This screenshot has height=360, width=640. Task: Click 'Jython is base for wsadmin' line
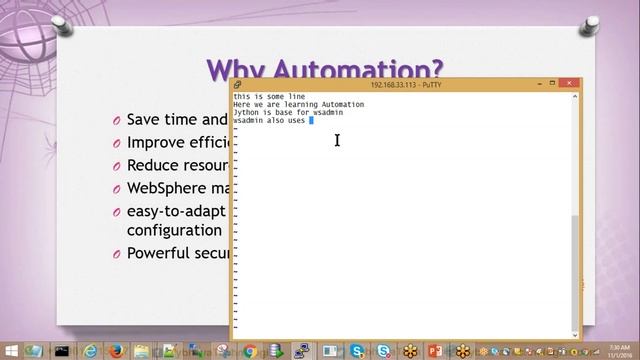point(288,112)
